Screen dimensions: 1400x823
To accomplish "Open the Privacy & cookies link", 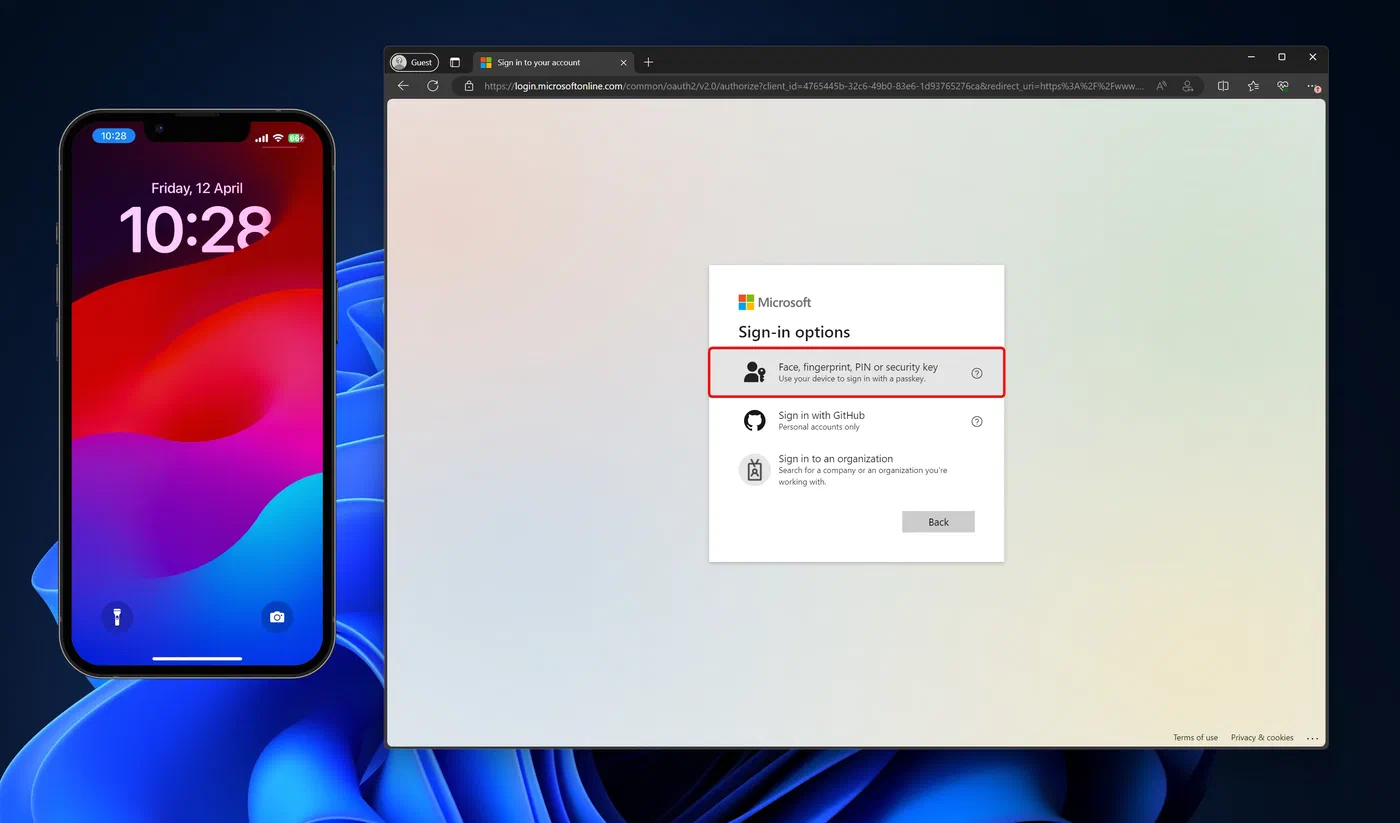I will (x=1262, y=738).
